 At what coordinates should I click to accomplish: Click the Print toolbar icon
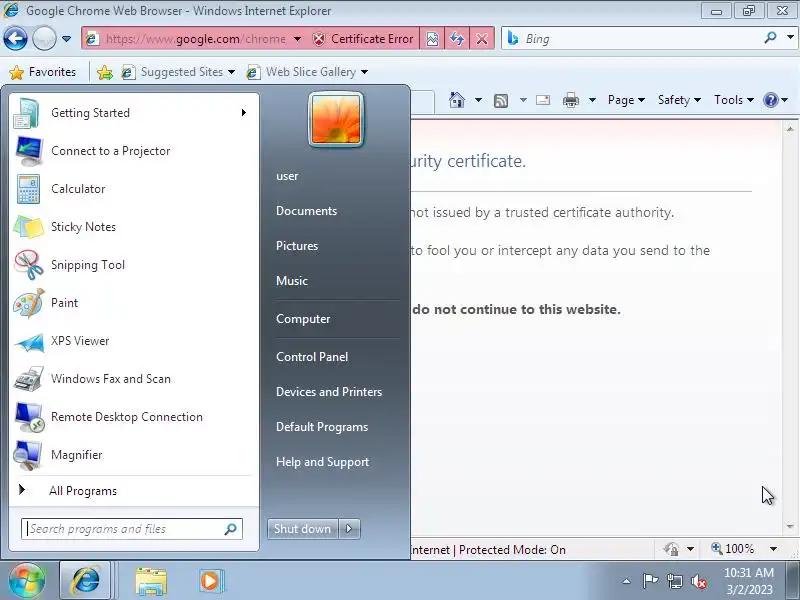point(570,100)
